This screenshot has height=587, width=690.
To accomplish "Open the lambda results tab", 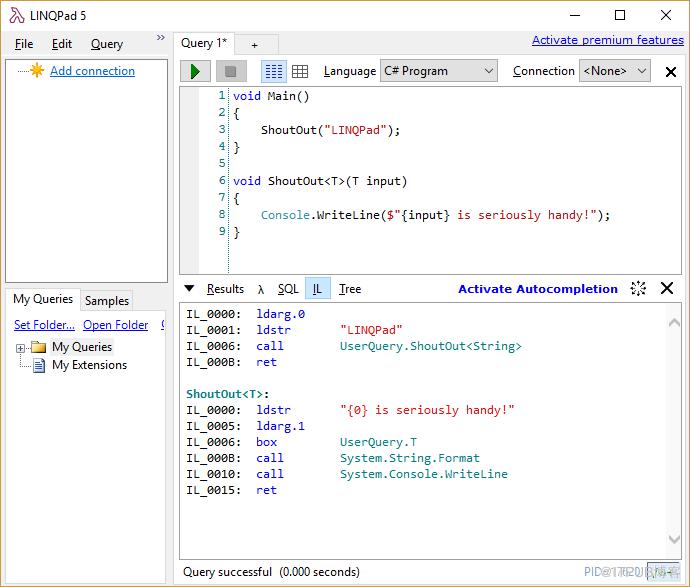I will (261, 289).
